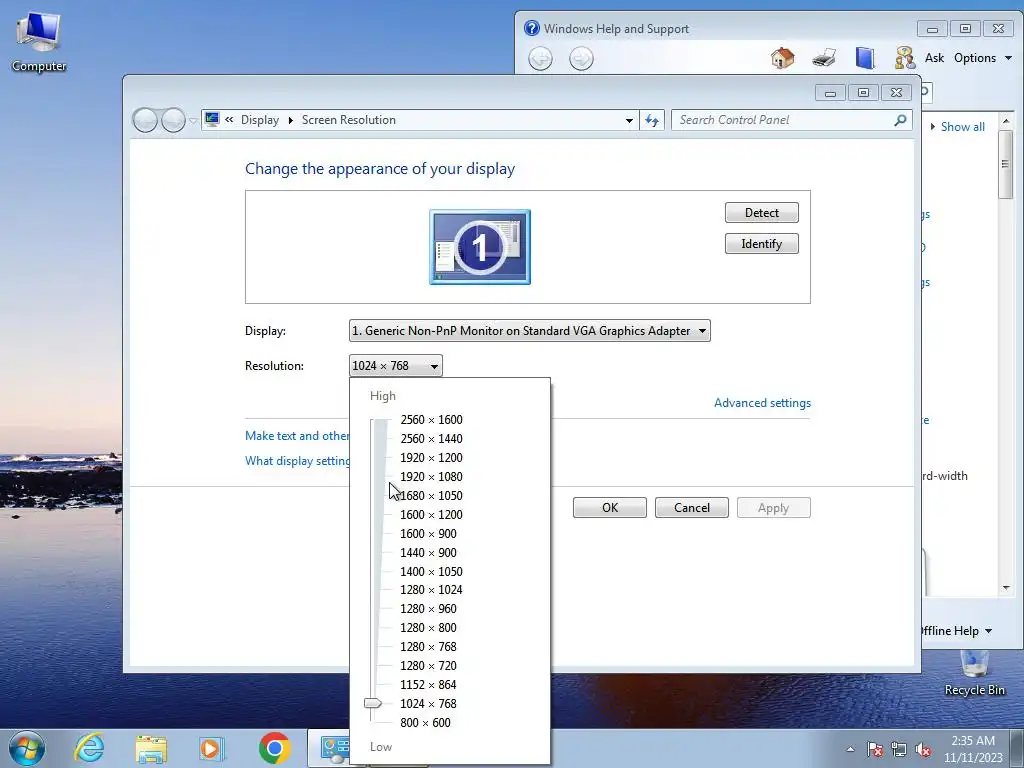The image size is (1024, 768).
Task: Click Display in the breadcrumb
Action: point(260,120)
